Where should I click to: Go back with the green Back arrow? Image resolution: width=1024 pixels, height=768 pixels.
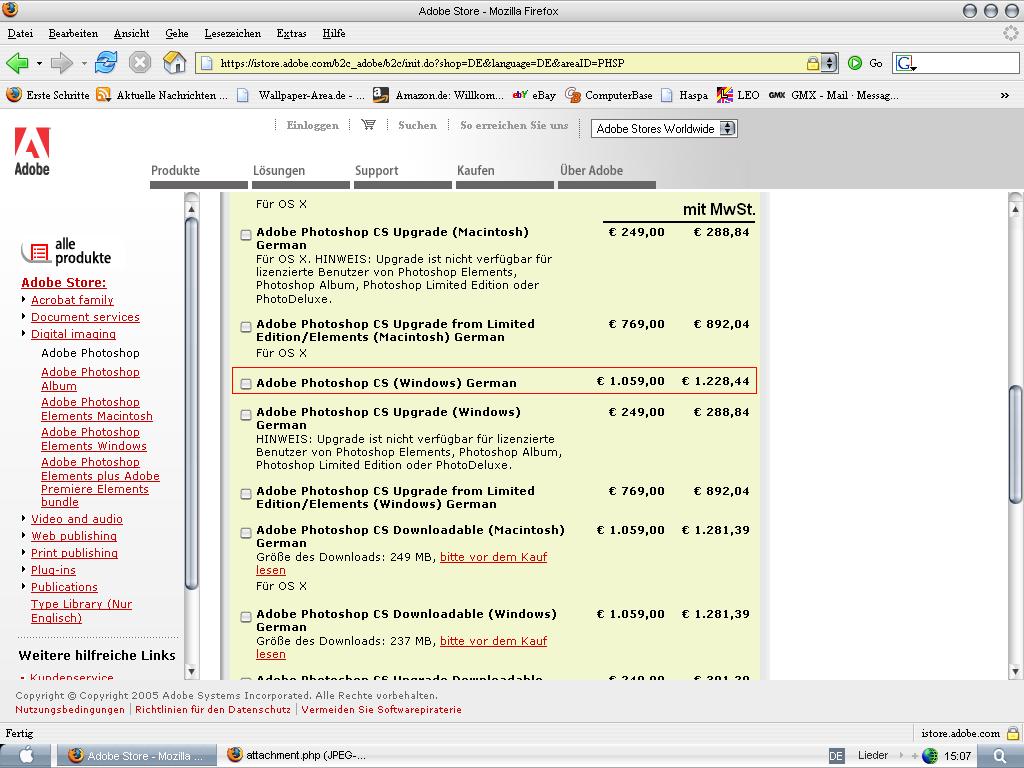point(17,63)
